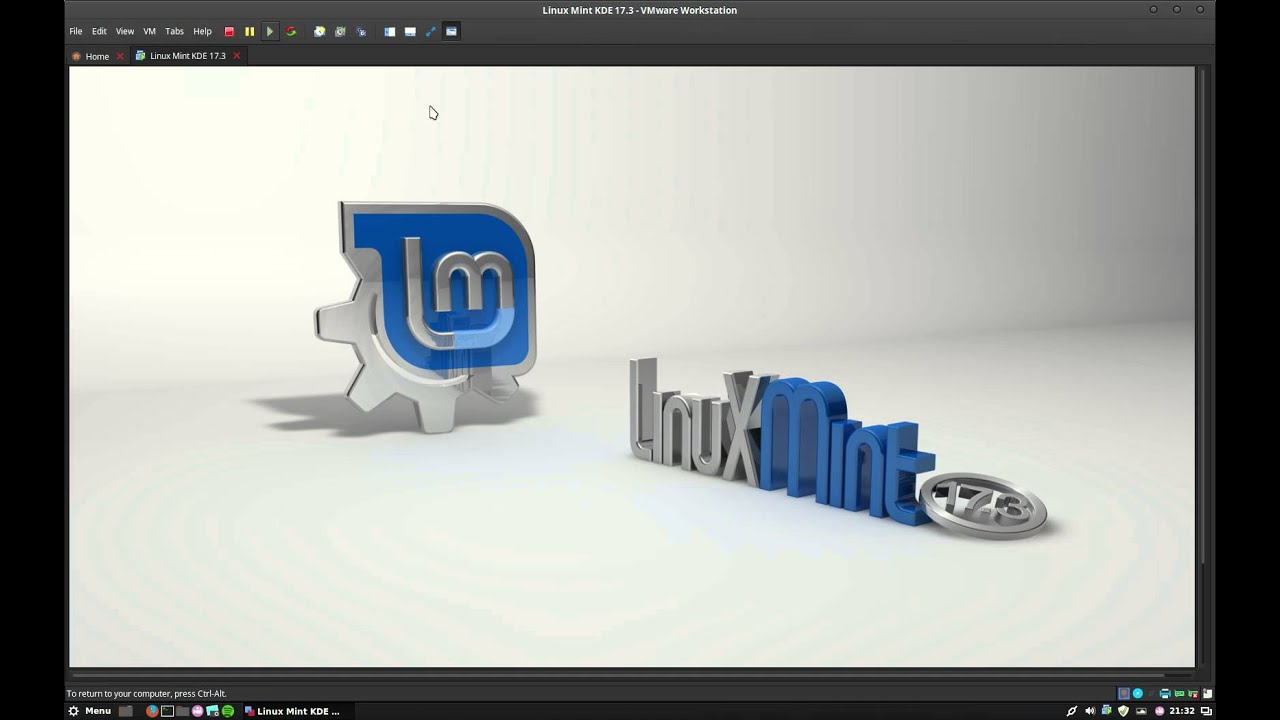Viewport: 1280px width, 720px height.
Task: Close the Linux Mint KDE 17.3 tab
Action: [237, 56]
